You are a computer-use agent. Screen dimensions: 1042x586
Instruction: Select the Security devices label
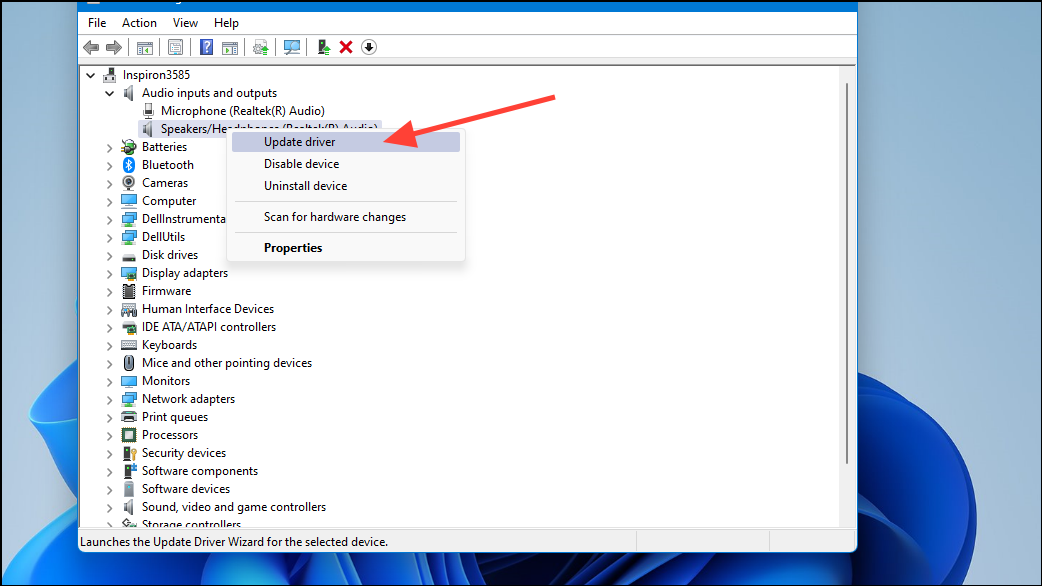coord(184,452)
